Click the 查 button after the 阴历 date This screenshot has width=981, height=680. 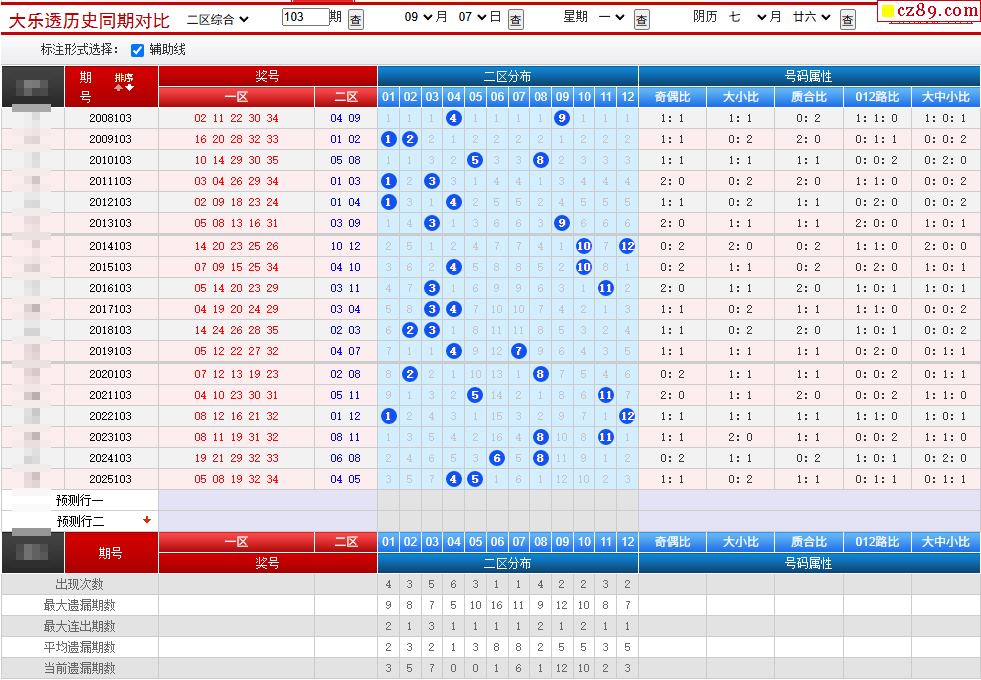tap(847, 19)
